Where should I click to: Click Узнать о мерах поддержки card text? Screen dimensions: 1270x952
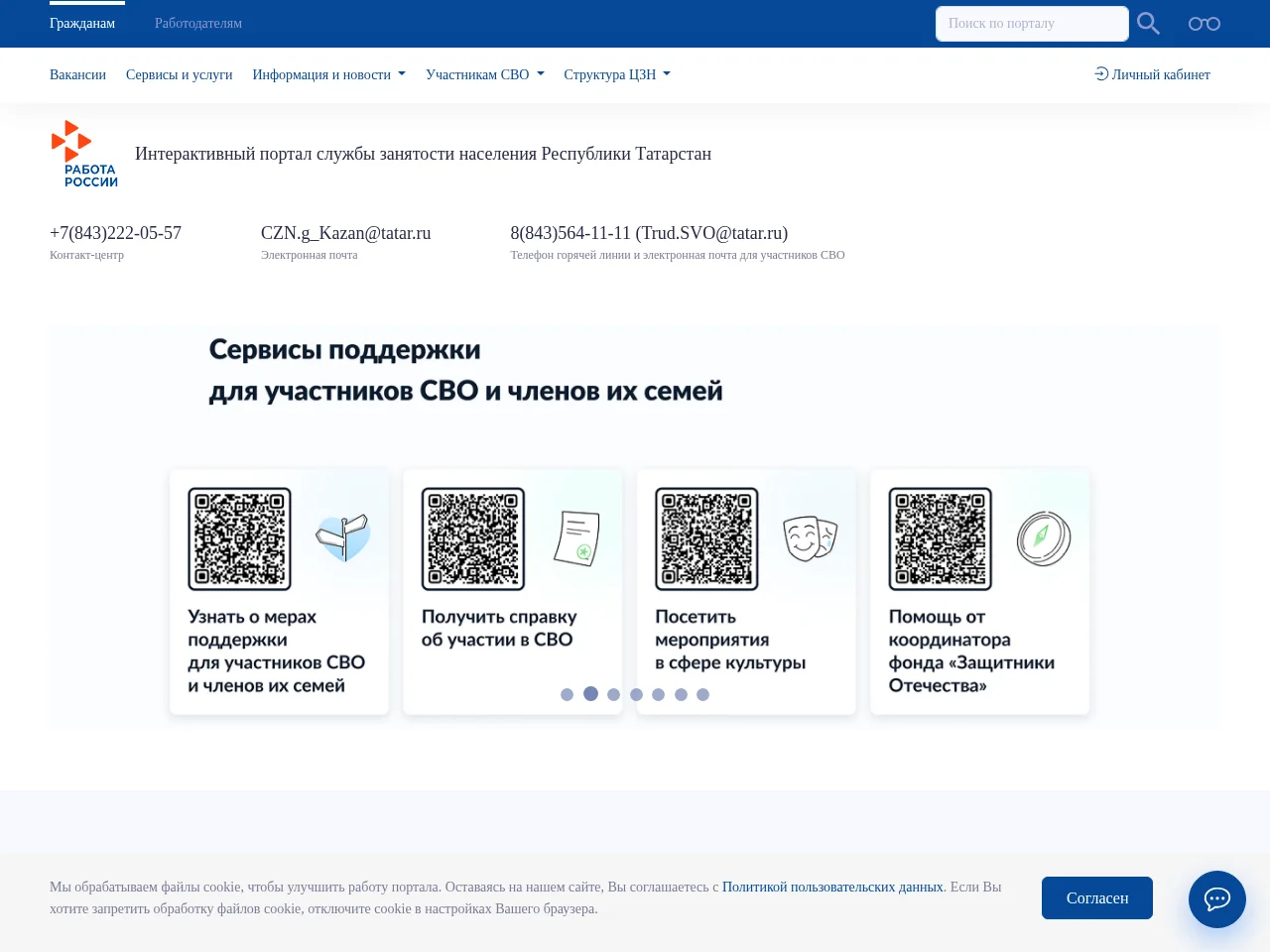(x=276, y=651)
